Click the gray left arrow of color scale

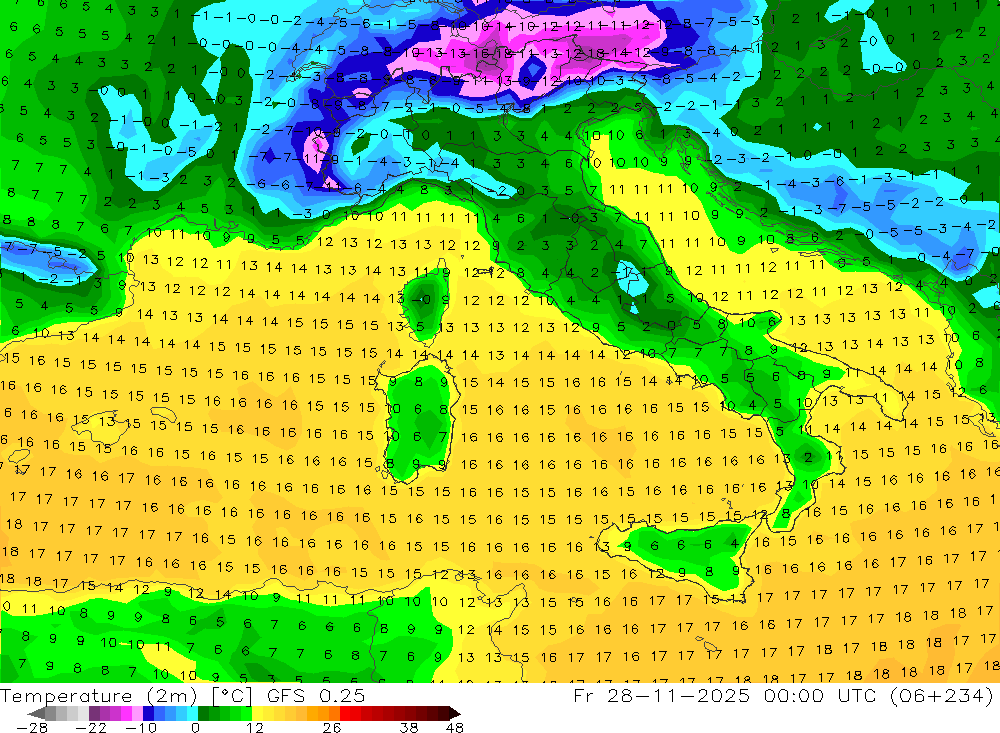point(36,713)
